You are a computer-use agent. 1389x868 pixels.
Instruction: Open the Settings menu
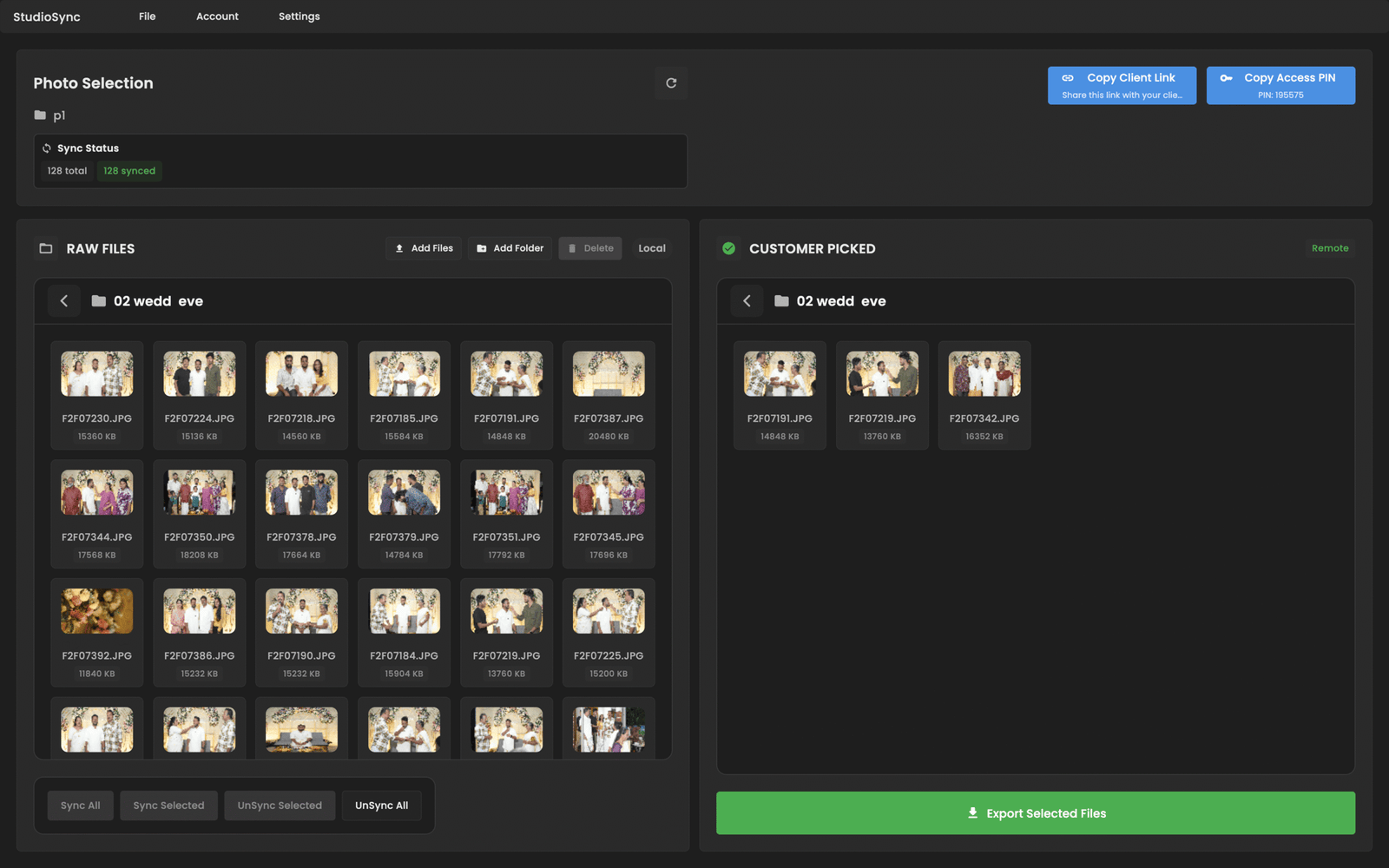coord(299,16)
